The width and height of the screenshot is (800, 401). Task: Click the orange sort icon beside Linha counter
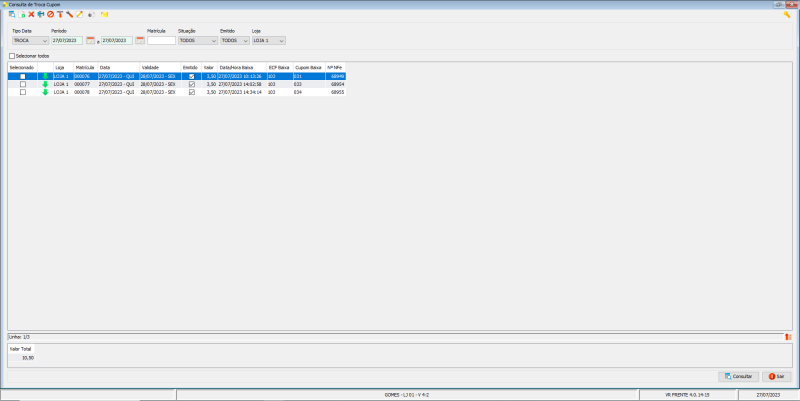[x=788, y=337]
